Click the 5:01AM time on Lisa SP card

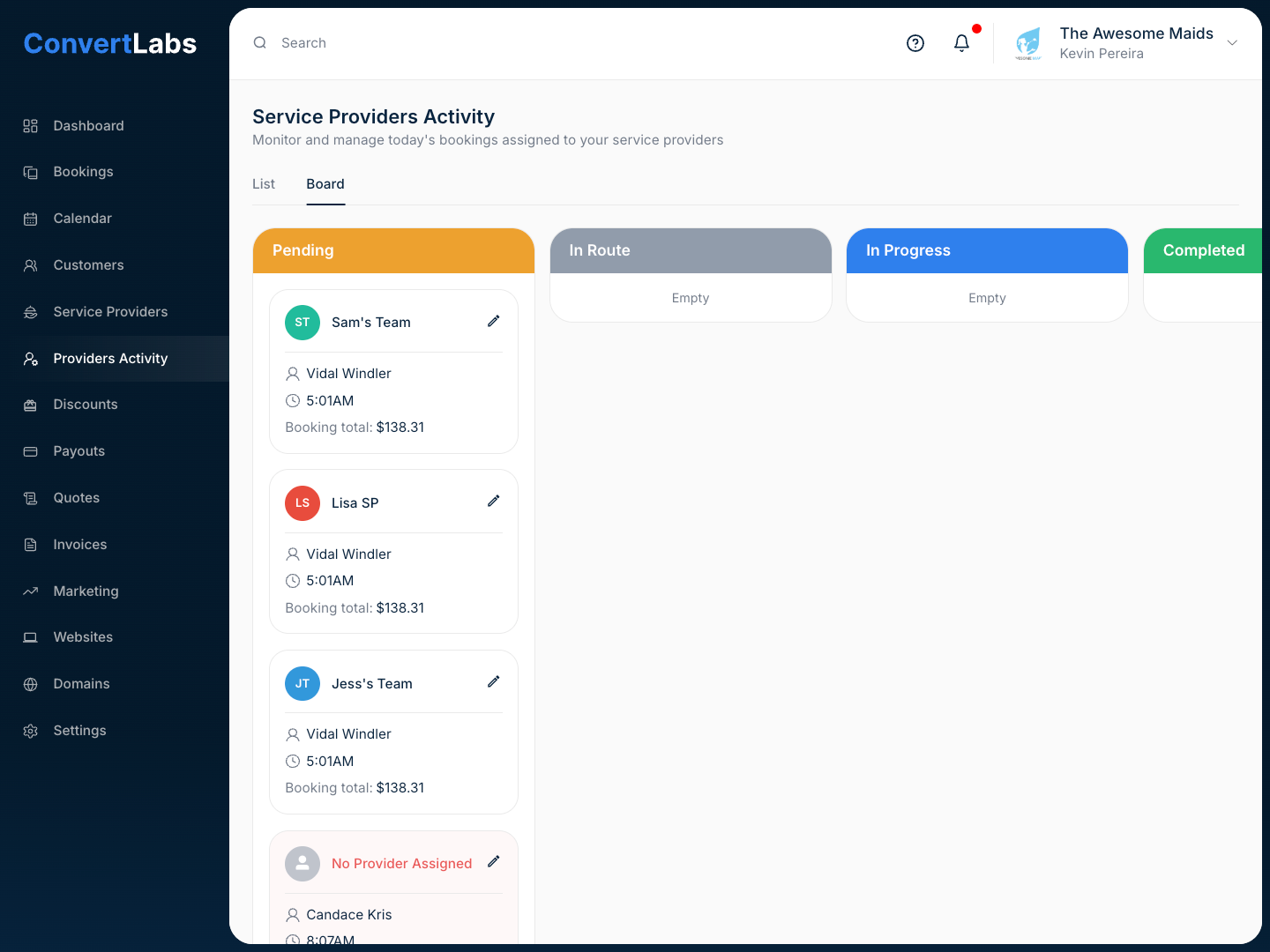[x=330, y=581]
